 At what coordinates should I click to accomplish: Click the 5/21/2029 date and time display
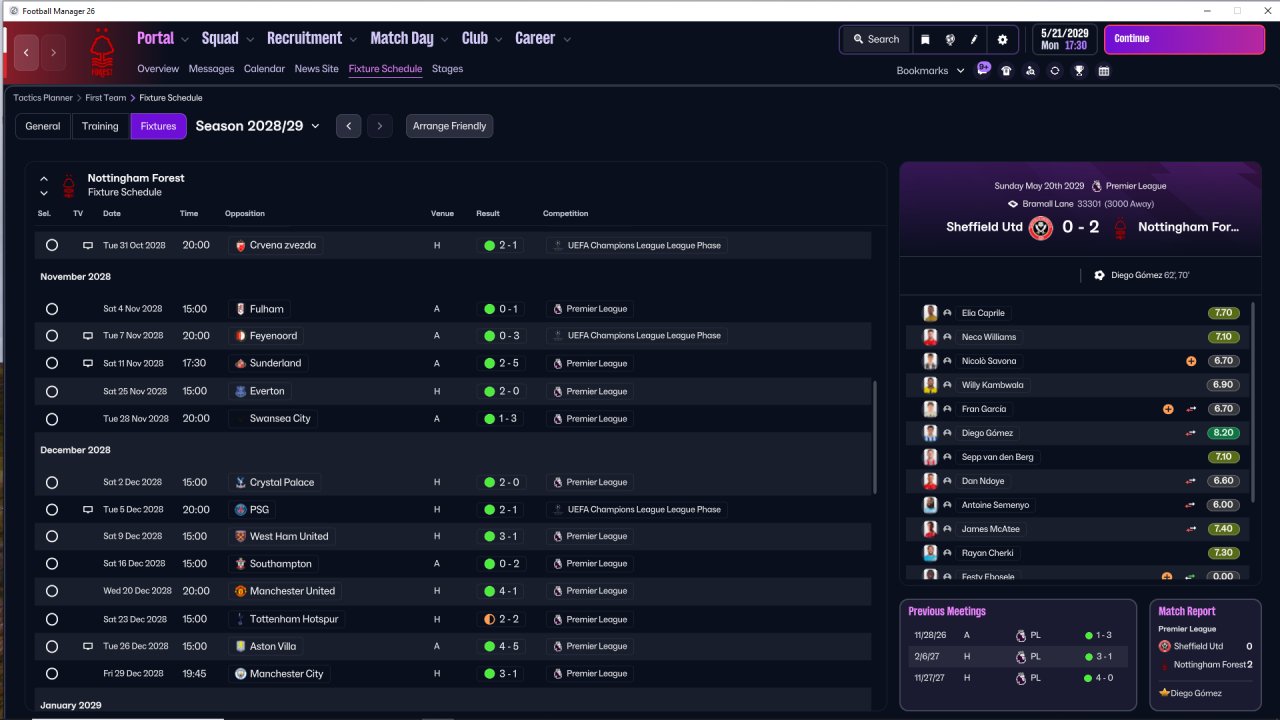pyautogui.click(x=1064, y=40)
